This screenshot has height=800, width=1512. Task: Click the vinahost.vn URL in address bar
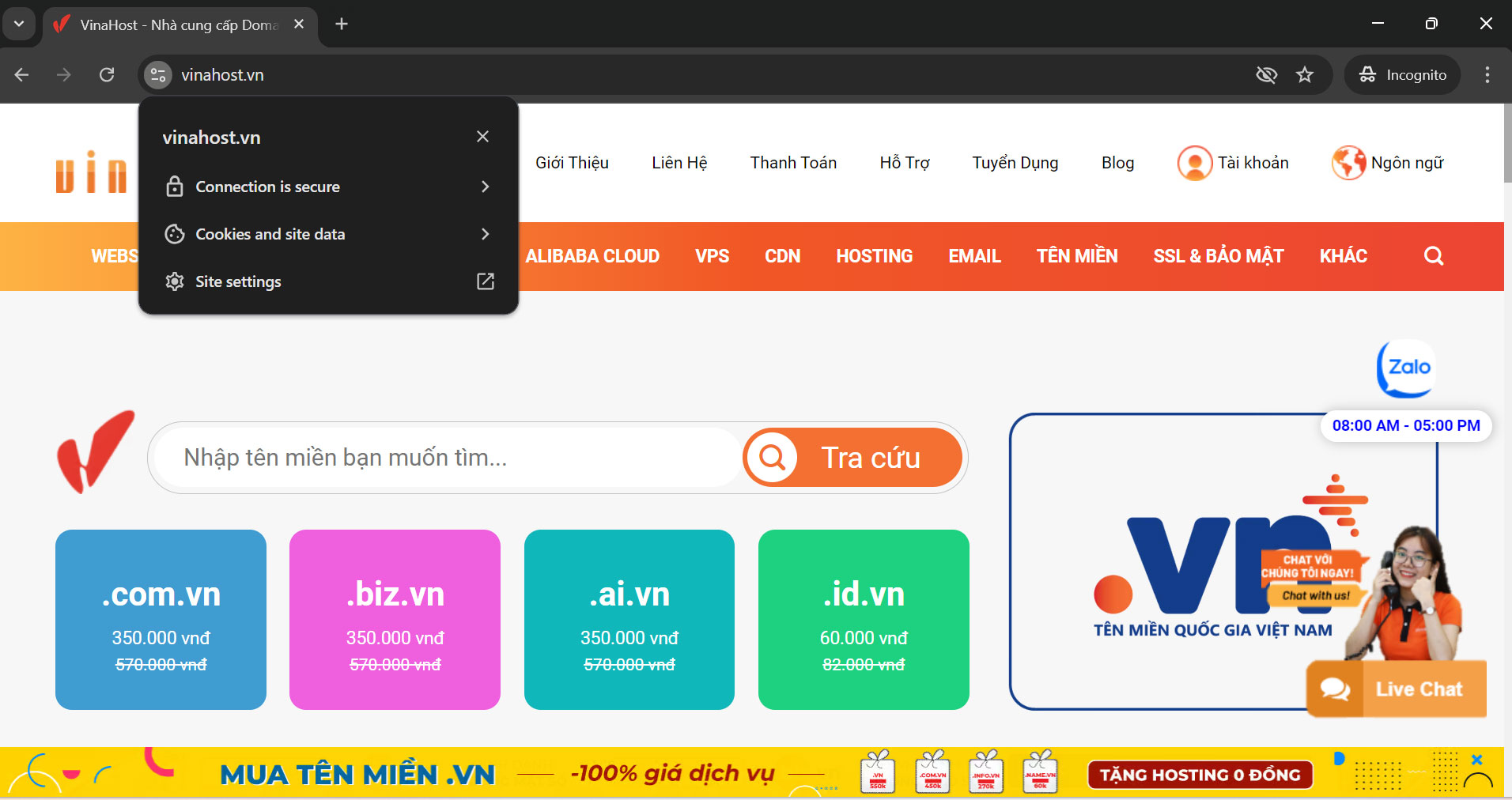[x=222, y=75]
